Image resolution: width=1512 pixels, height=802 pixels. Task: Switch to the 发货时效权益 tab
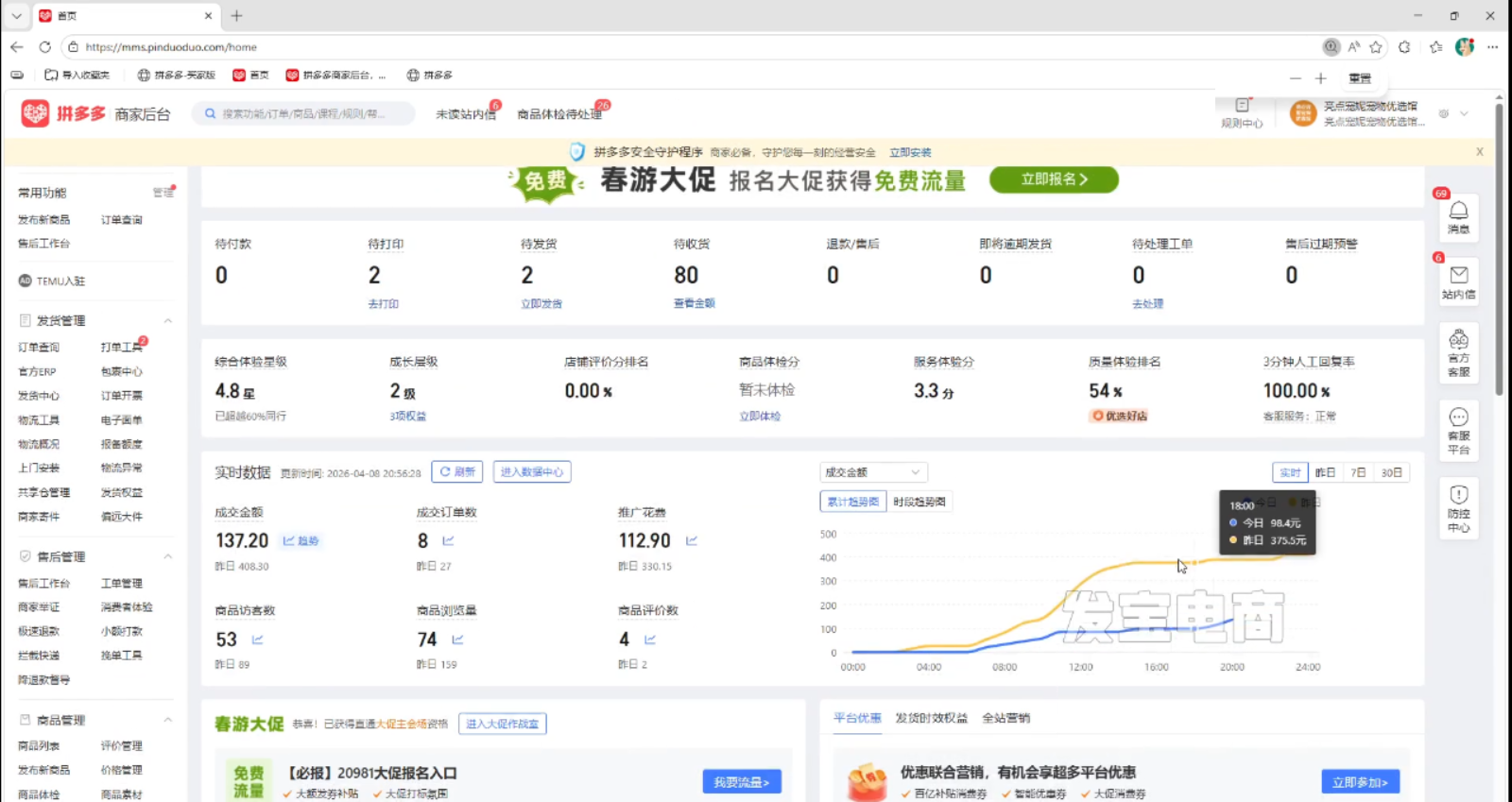pos(931,718)
